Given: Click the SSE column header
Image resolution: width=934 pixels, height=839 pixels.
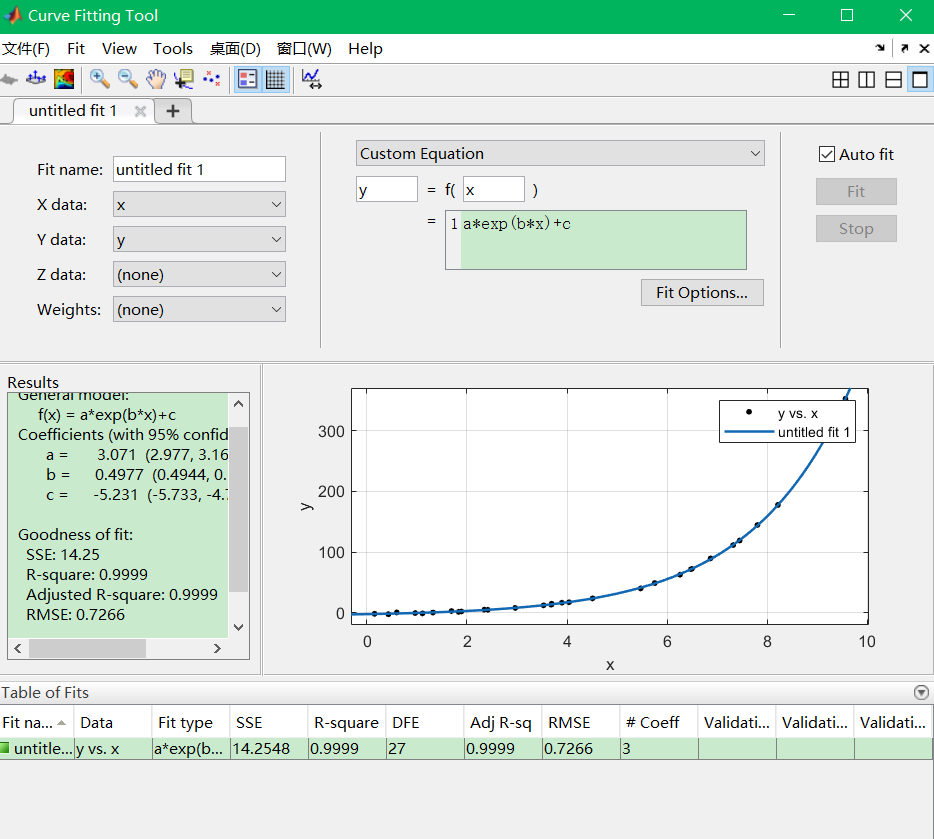Looking at the screenshot, I should click(269, 722).
